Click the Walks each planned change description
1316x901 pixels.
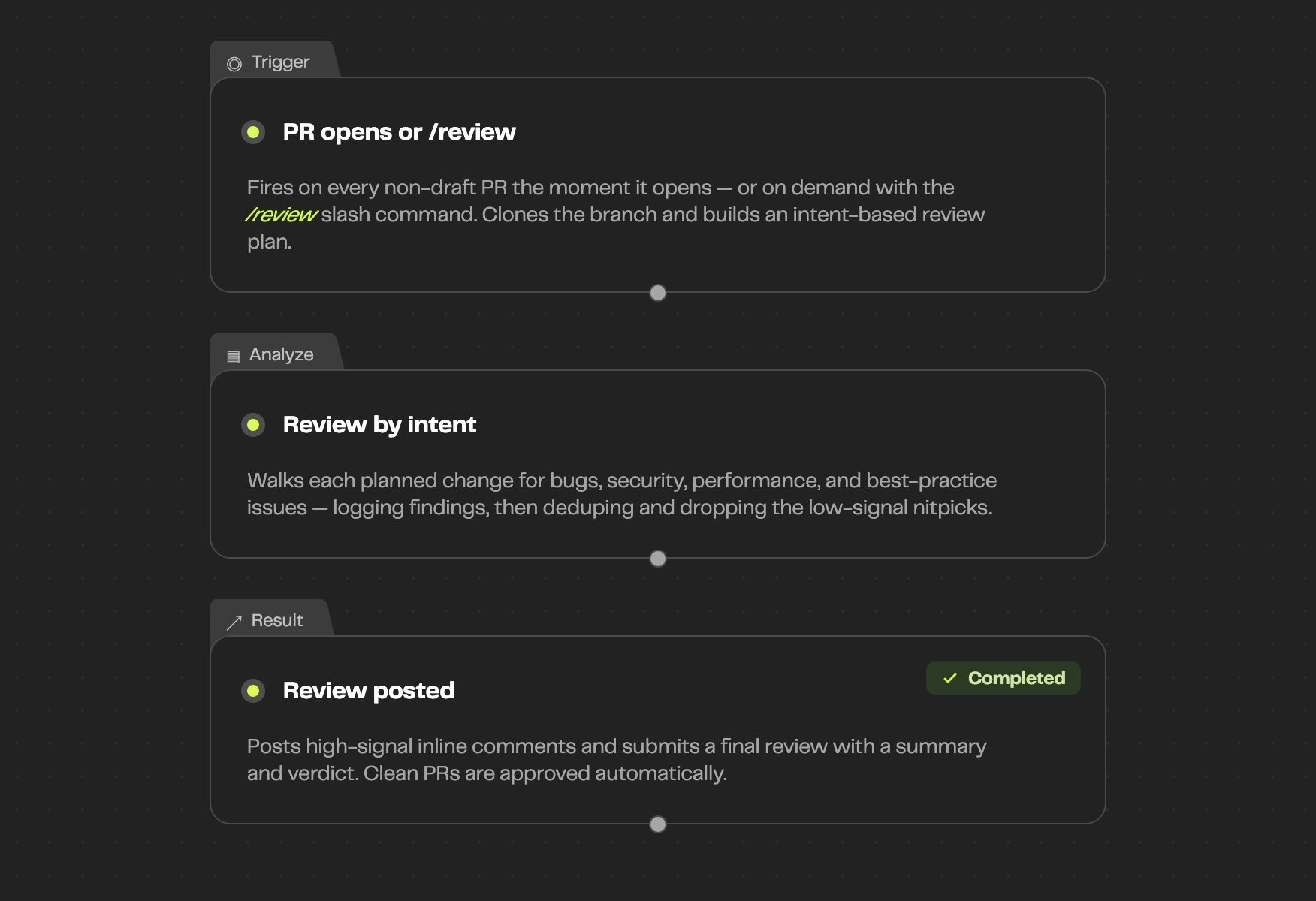tap(622, 494)
